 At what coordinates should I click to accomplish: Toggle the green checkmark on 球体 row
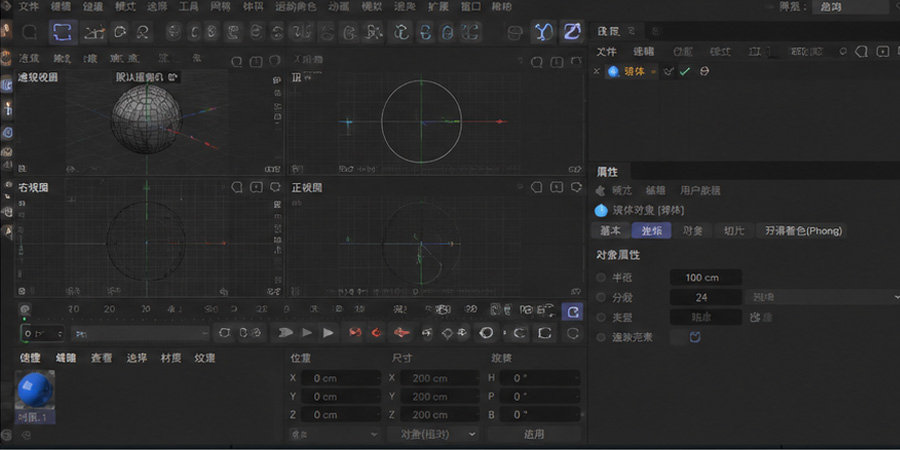tap(684, 71)
